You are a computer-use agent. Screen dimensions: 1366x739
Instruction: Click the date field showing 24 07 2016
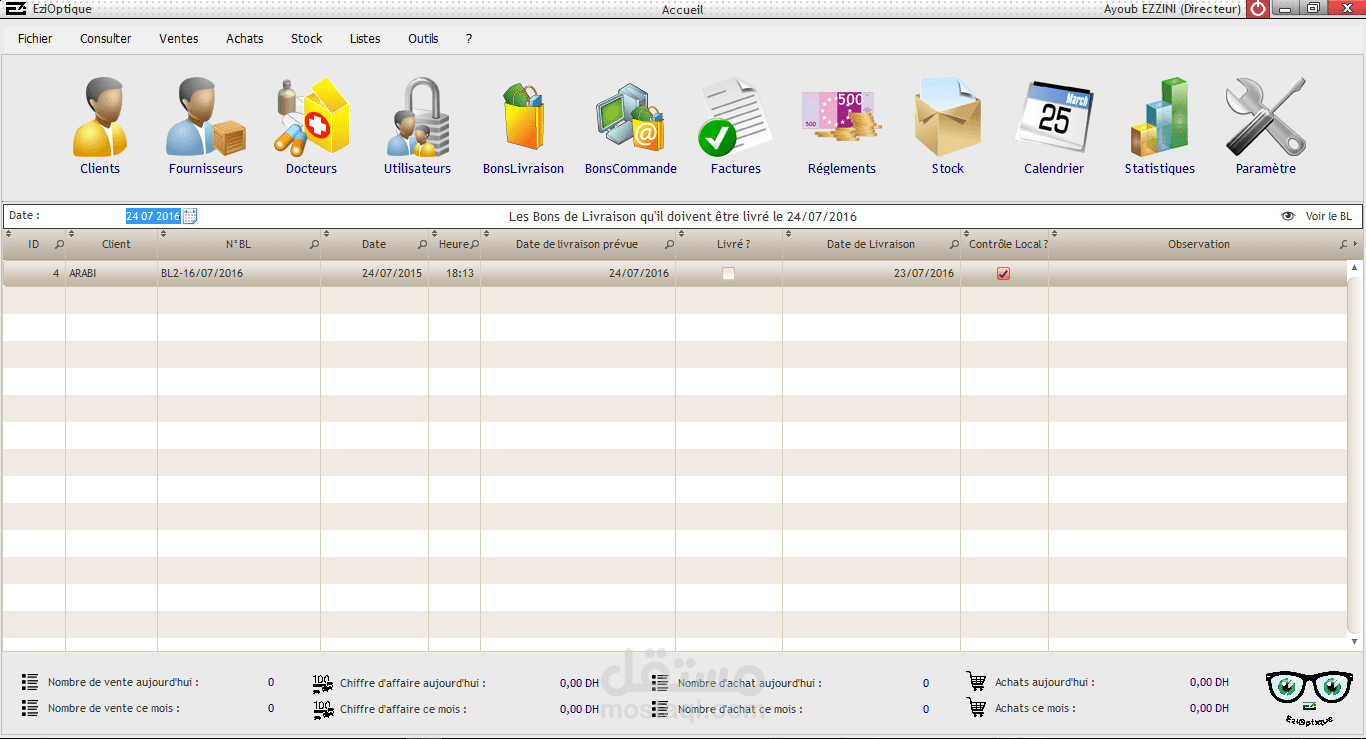coord(153,216)
